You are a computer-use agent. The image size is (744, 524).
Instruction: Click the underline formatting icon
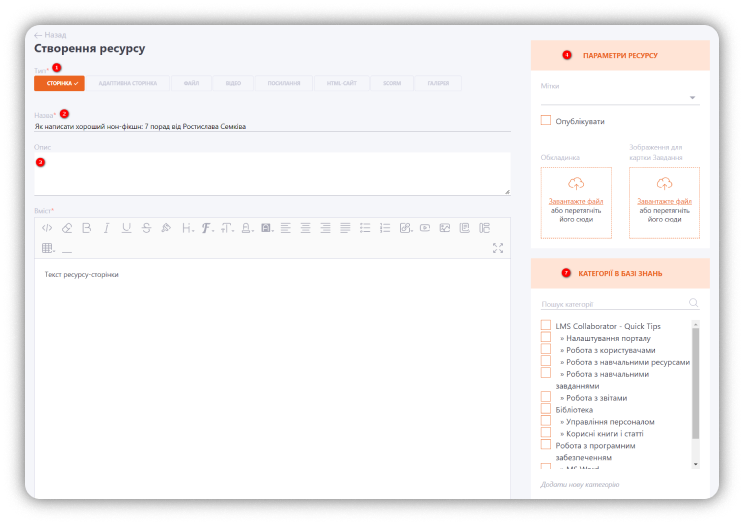tap(126, 228)
